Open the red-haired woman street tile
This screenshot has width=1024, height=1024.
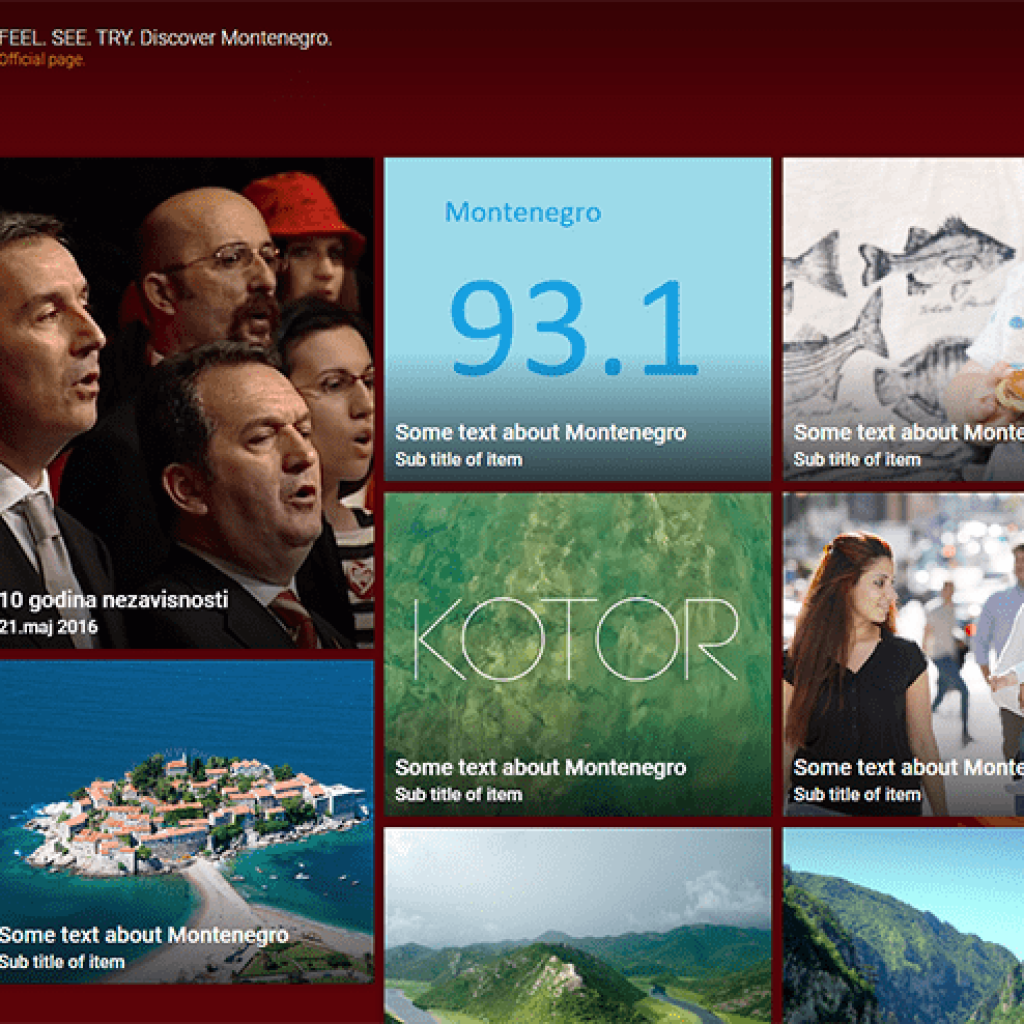tap(903, 654)
